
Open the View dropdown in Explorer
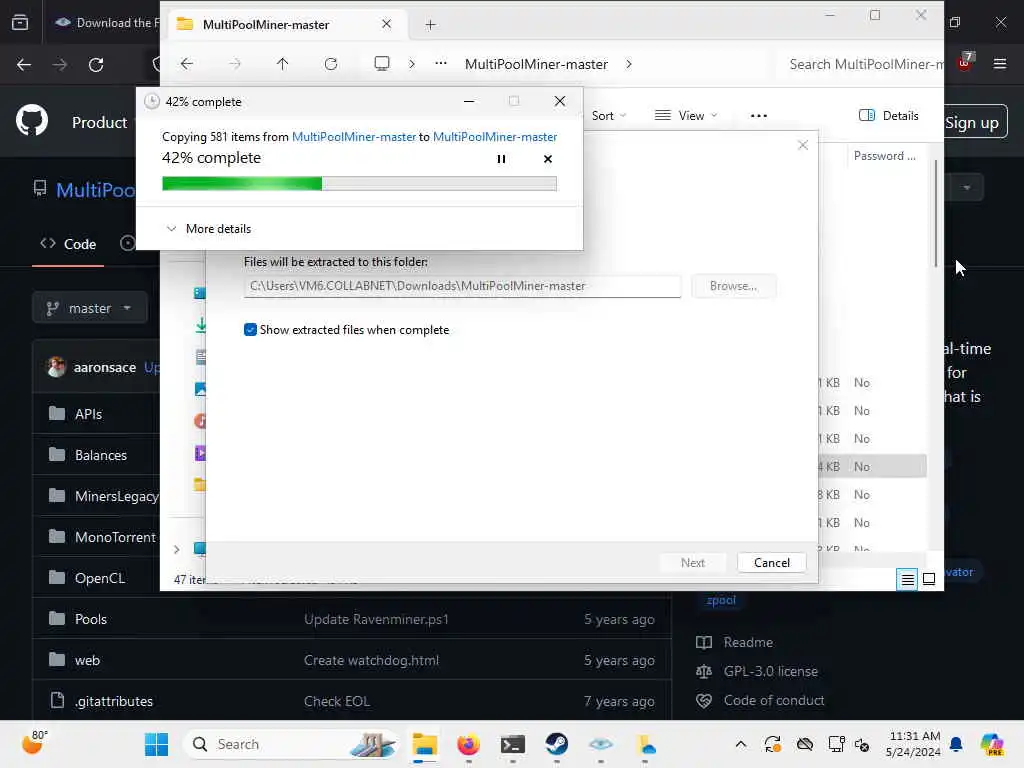click(686, 116)
